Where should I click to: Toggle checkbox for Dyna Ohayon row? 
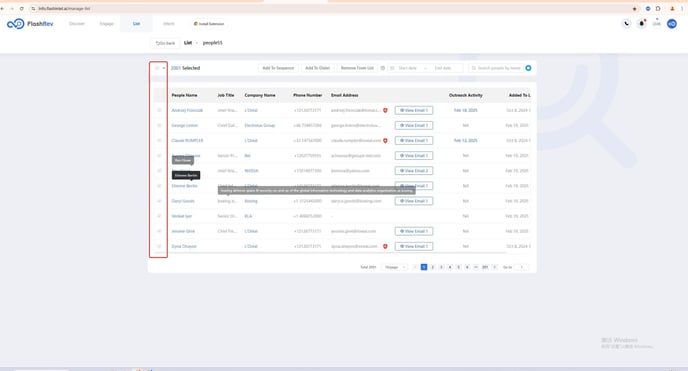click(x=159, y=246)
